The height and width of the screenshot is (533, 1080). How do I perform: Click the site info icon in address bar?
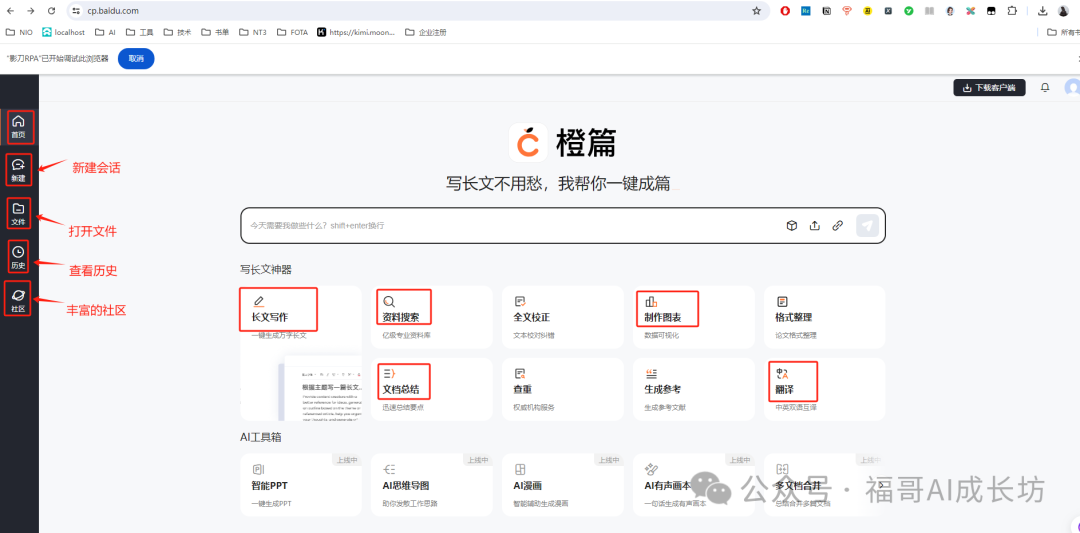tap(76, 11)
